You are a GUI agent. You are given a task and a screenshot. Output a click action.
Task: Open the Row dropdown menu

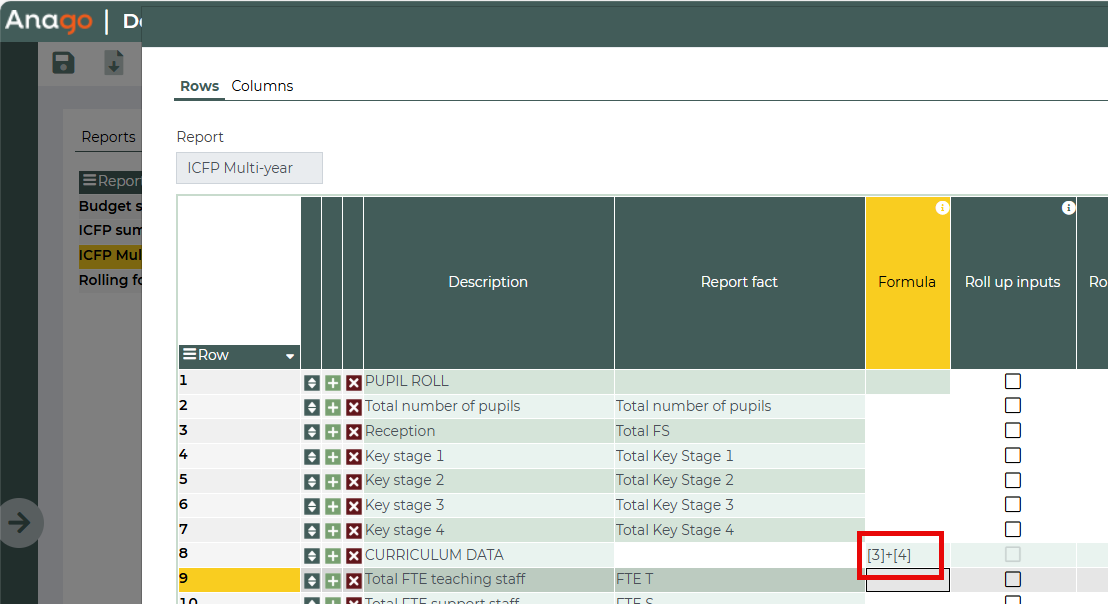pos(290,356)
